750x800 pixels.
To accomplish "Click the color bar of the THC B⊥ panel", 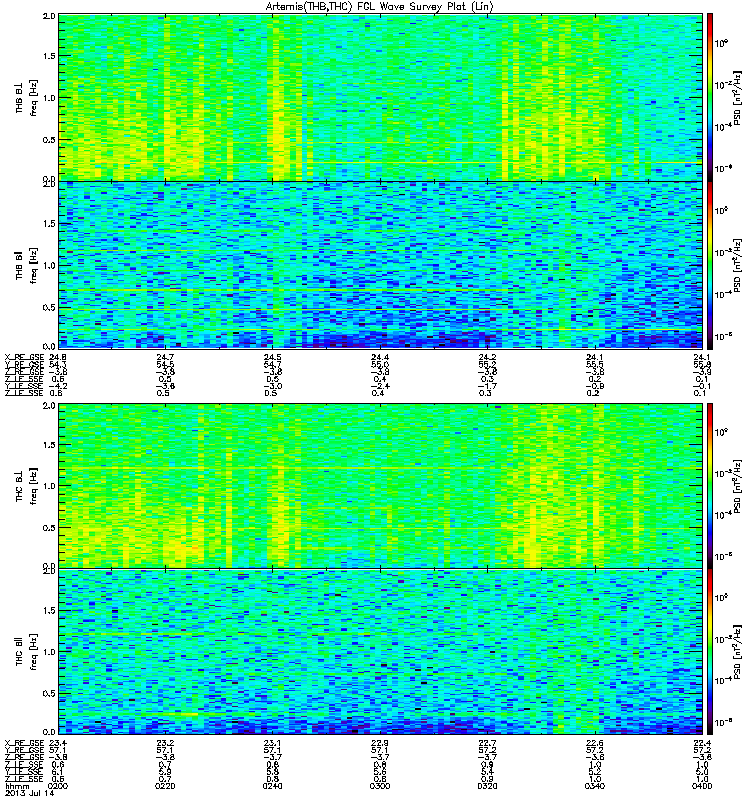I will pos(710,486).
